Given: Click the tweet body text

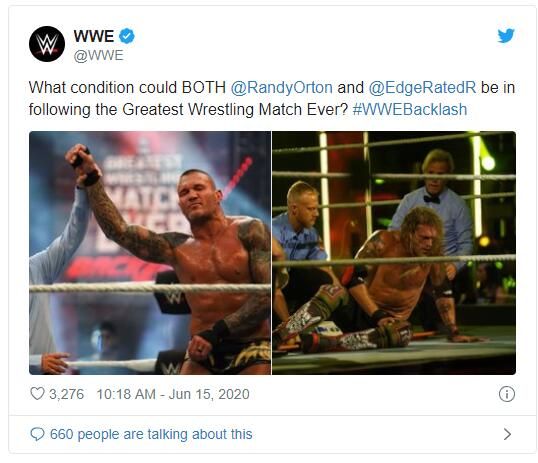Looking at the screenshot, I should tap(272, 99).
